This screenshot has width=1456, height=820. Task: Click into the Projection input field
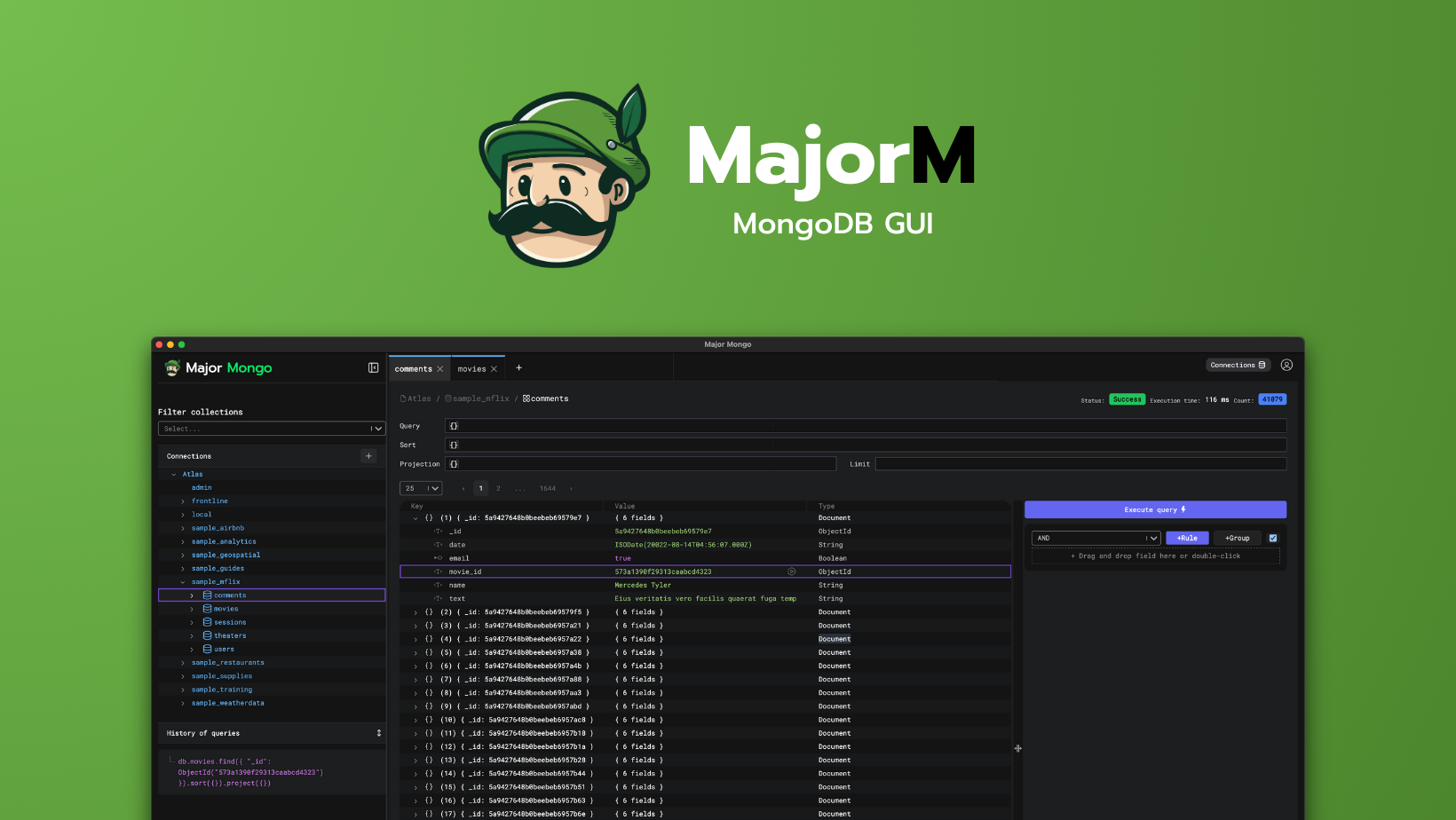click(x=640, y=463)
